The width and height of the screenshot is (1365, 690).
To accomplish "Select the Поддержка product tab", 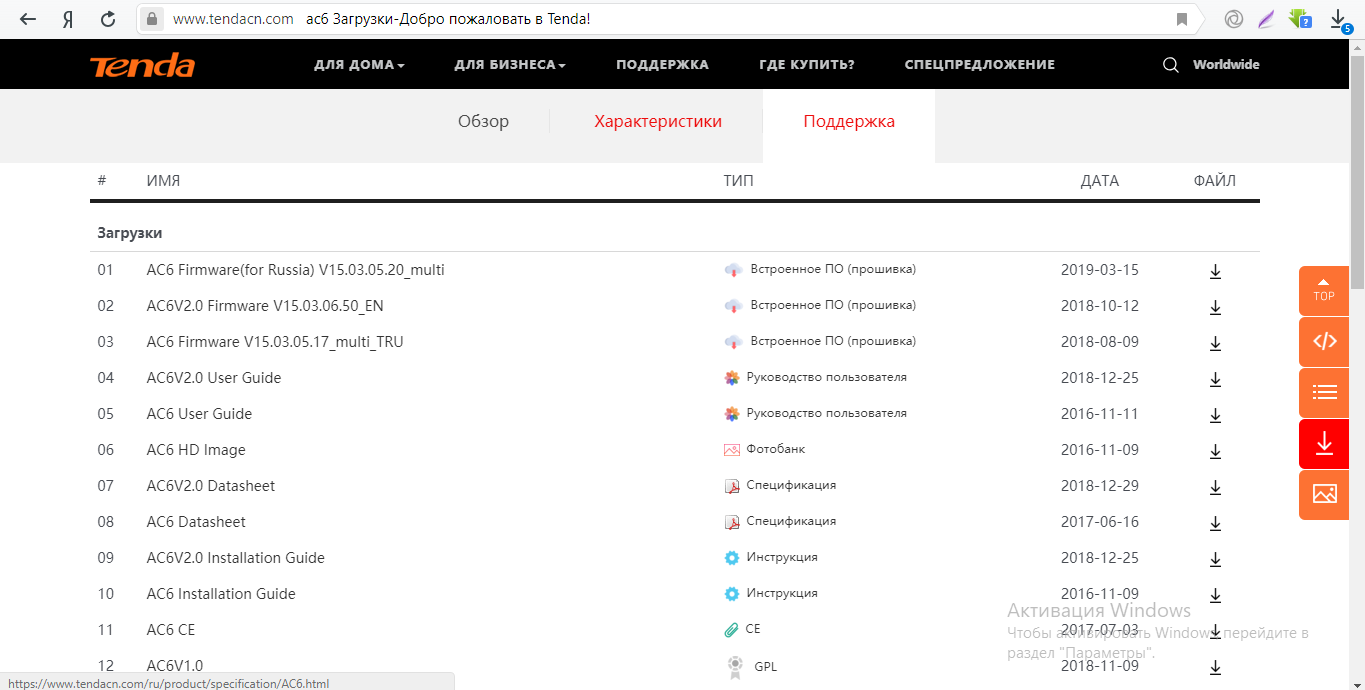I will click(x=849, y=122).
